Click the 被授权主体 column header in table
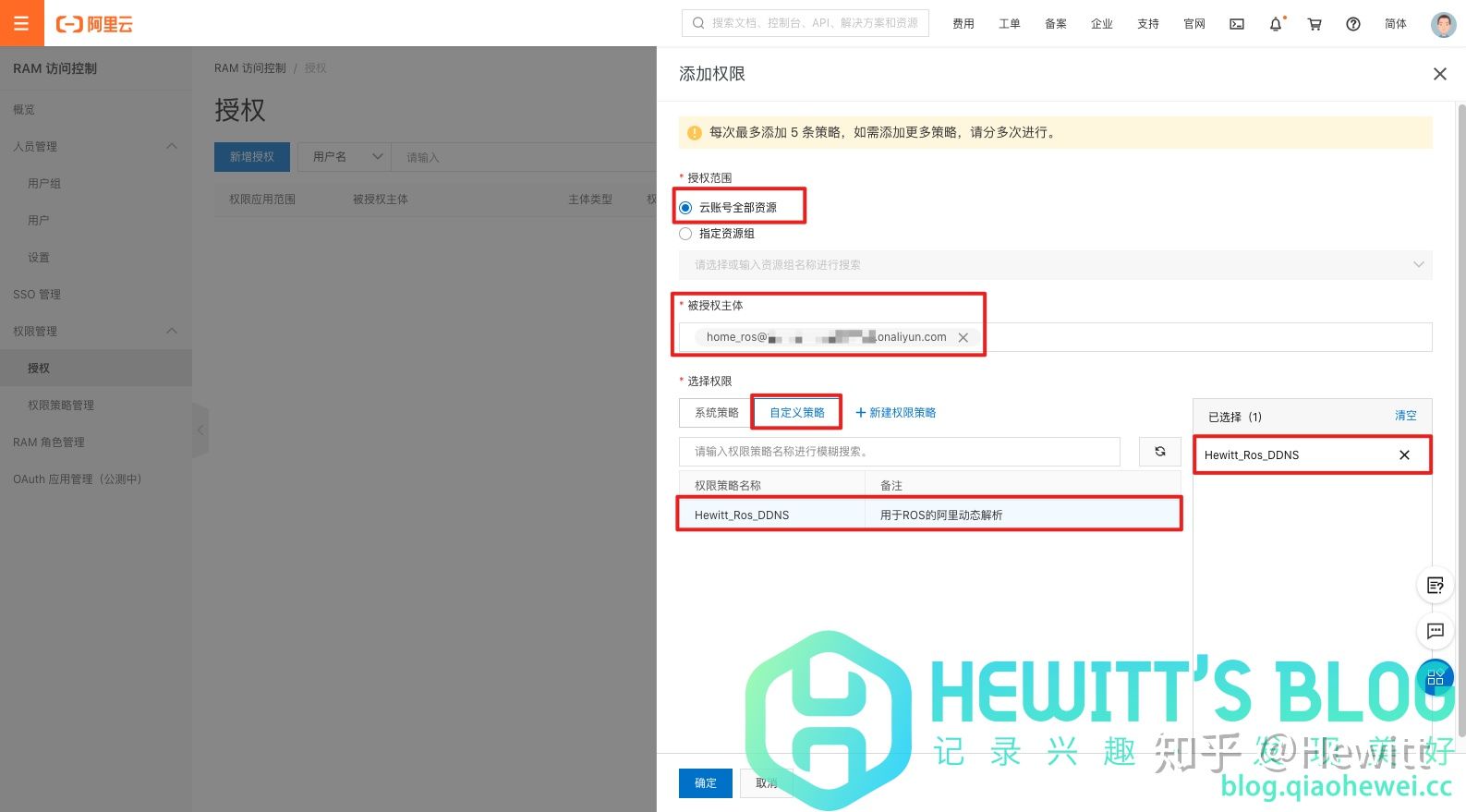The image size is (1466, 812). 380,200
